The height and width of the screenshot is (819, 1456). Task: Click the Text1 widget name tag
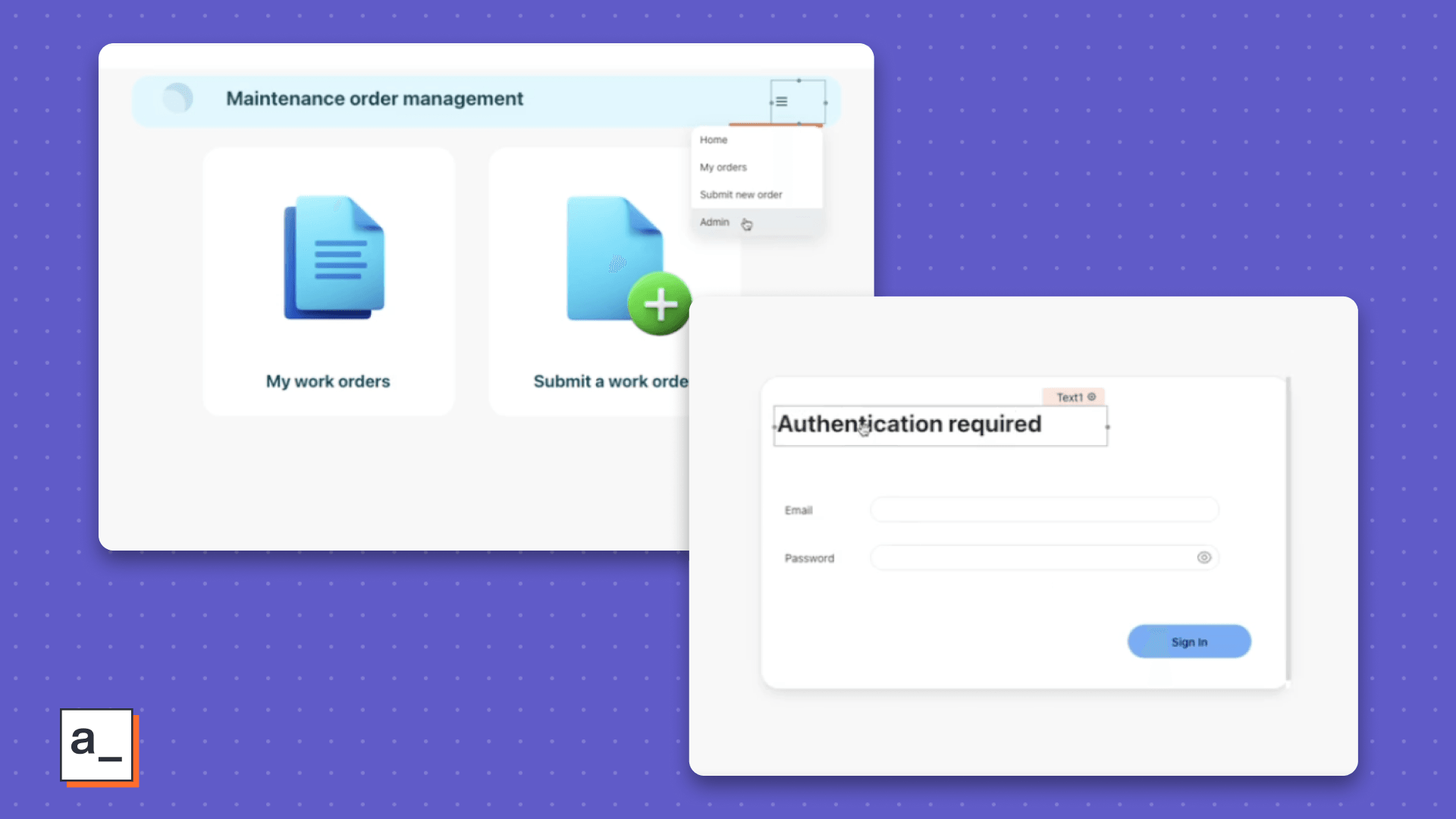click(x=1069, y=397)
